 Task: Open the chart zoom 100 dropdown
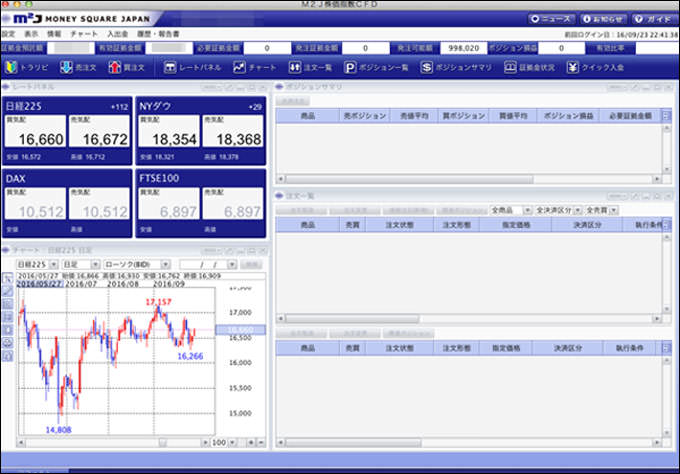[x=233, y=443]
